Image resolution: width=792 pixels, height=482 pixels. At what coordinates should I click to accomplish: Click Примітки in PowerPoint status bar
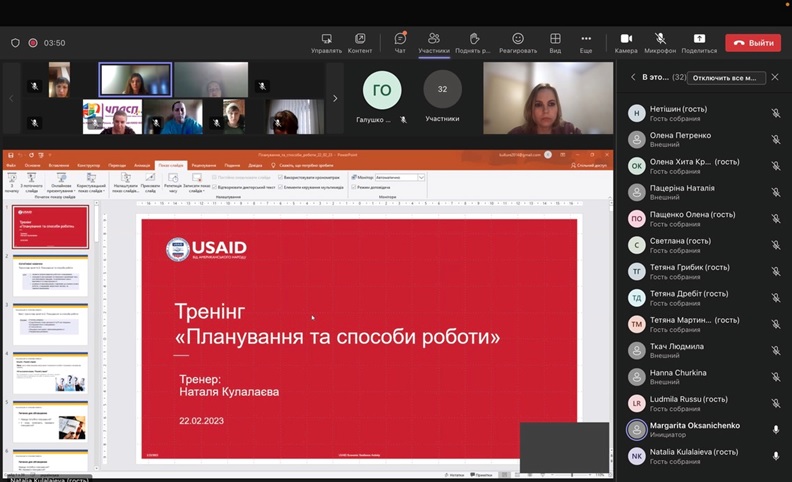pyautogui.click(x=481, y=475)
